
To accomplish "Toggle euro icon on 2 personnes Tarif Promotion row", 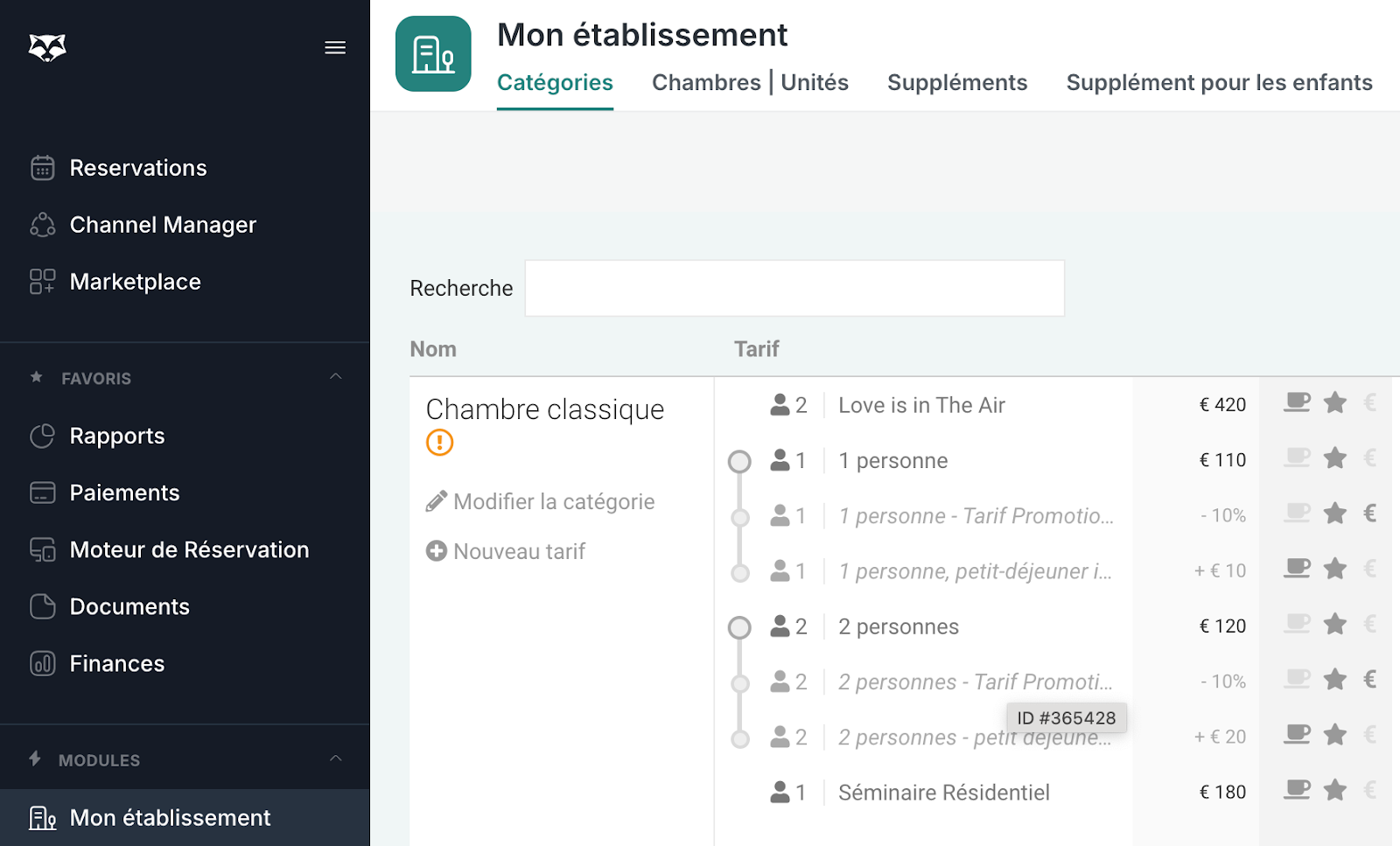I will pyautogui.click(x=1370, y=680).
